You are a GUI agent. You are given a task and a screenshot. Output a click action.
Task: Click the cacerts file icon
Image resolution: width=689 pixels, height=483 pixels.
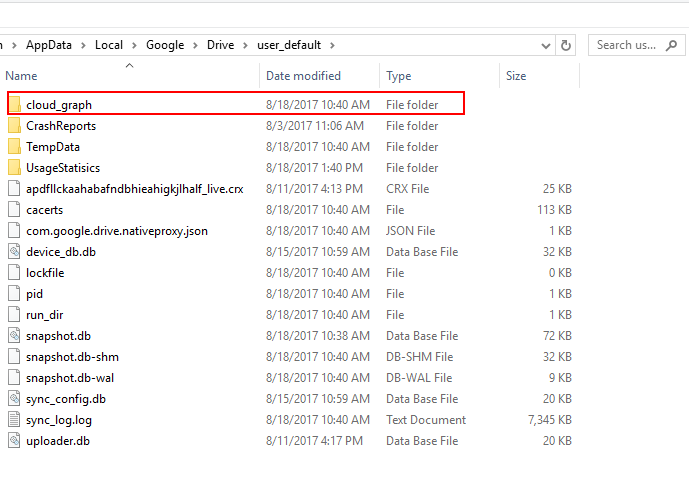click(x=15, y=210)
